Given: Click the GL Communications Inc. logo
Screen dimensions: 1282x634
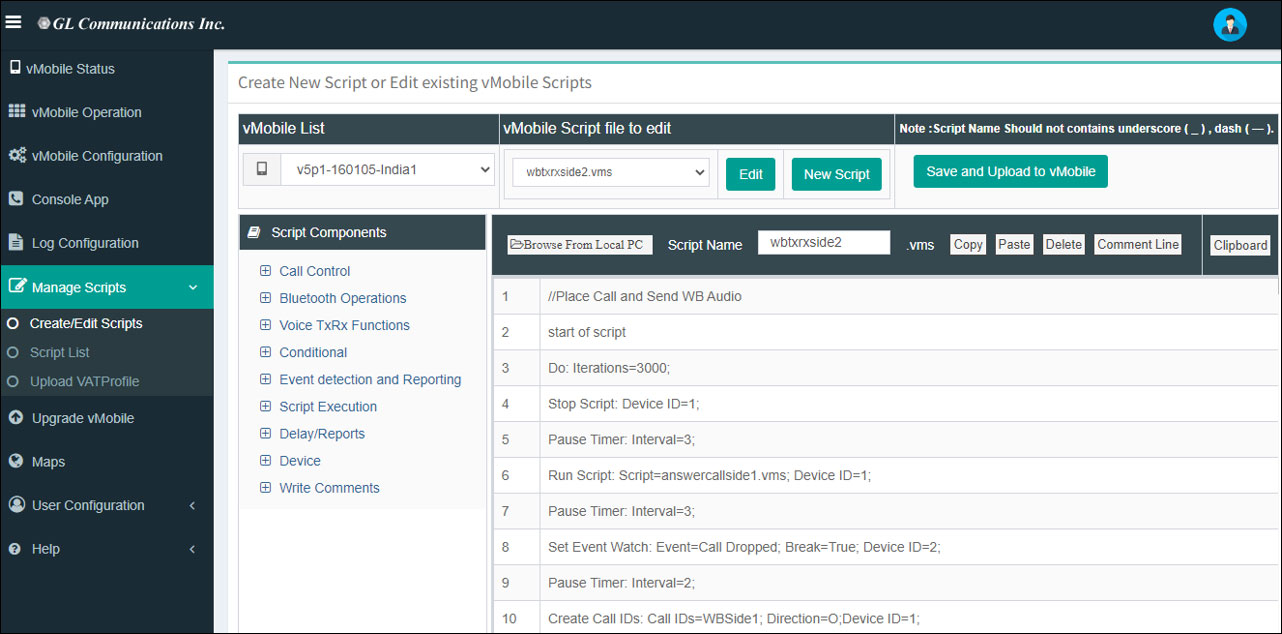Looking at the screenshot, I should point(131,23).
